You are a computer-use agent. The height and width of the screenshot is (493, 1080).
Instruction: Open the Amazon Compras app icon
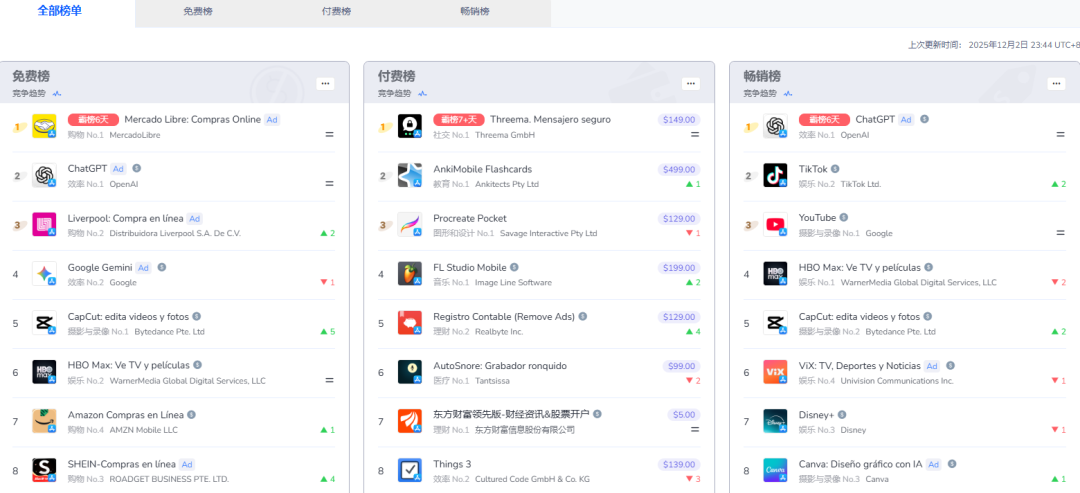tap(44, 421)
